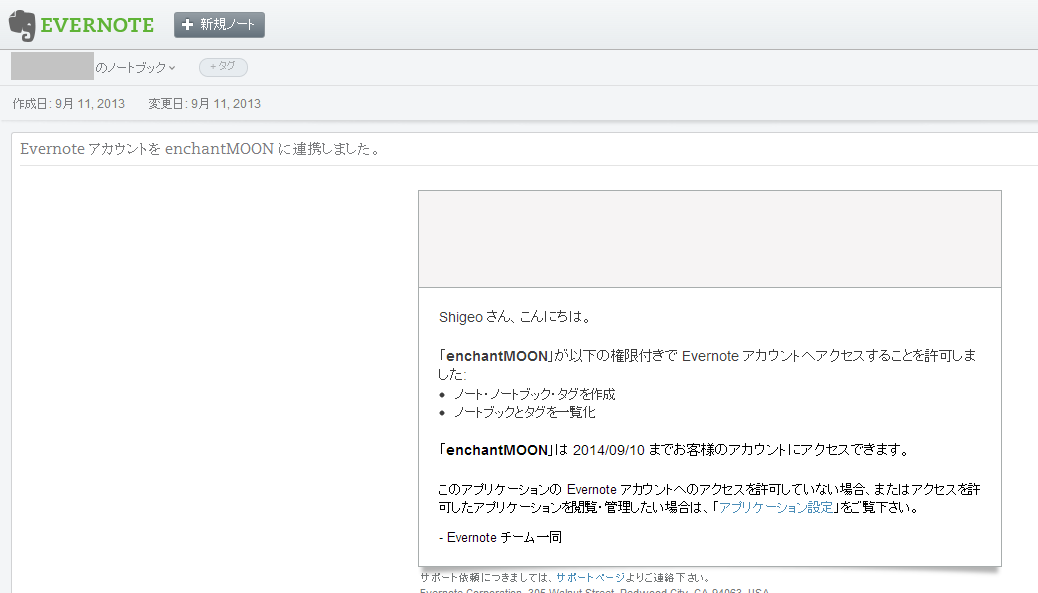
Task: Click bullet ノート・ノートブック・タグを作成
Action: point(535,394)
